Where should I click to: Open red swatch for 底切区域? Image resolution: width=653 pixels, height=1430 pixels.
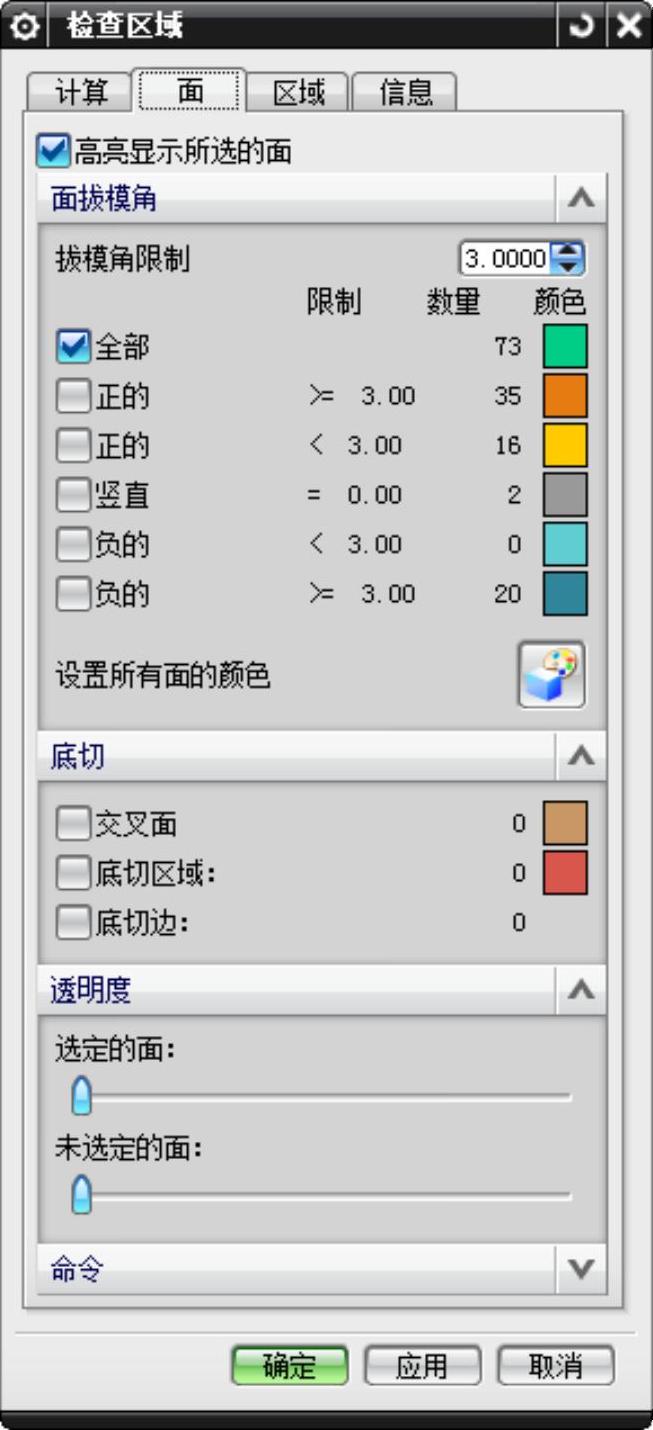coord(565,873)
